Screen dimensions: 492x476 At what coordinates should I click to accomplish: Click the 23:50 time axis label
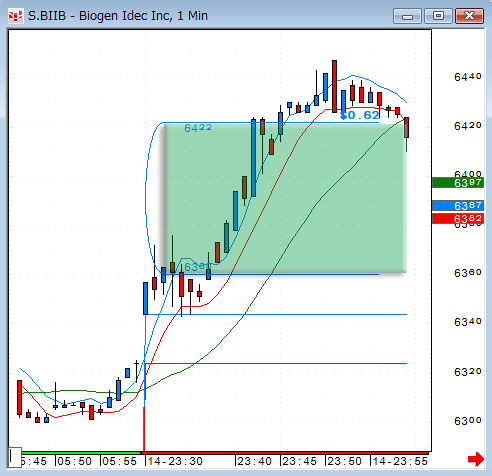344,461
